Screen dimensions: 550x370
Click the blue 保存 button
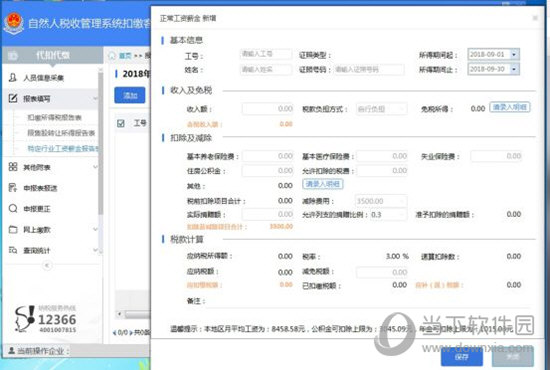point(462,357)
